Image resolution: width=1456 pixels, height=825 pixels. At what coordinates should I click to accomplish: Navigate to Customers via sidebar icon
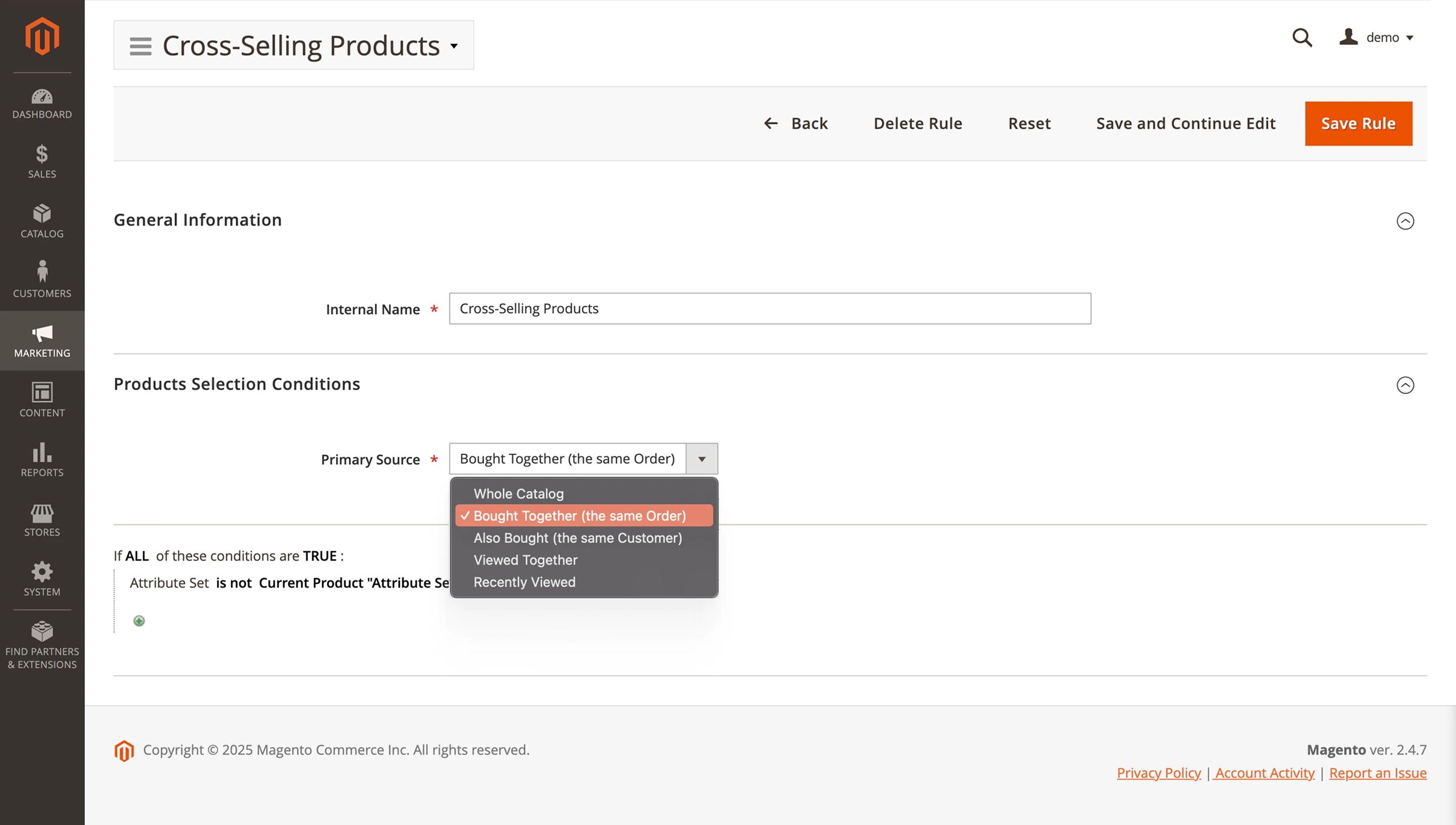pos(42,280)
